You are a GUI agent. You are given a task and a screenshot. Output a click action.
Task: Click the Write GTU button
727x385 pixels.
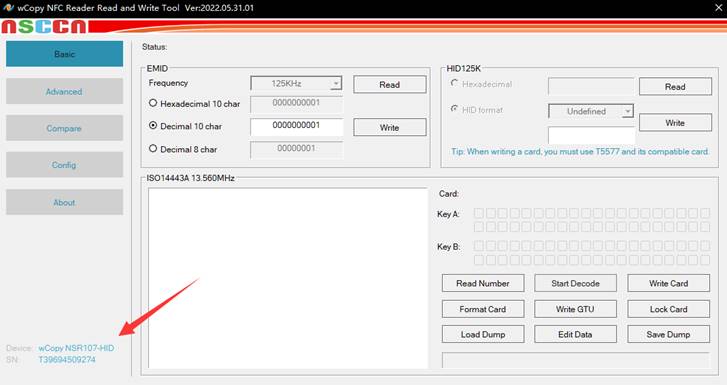click(x=575, y=309)
